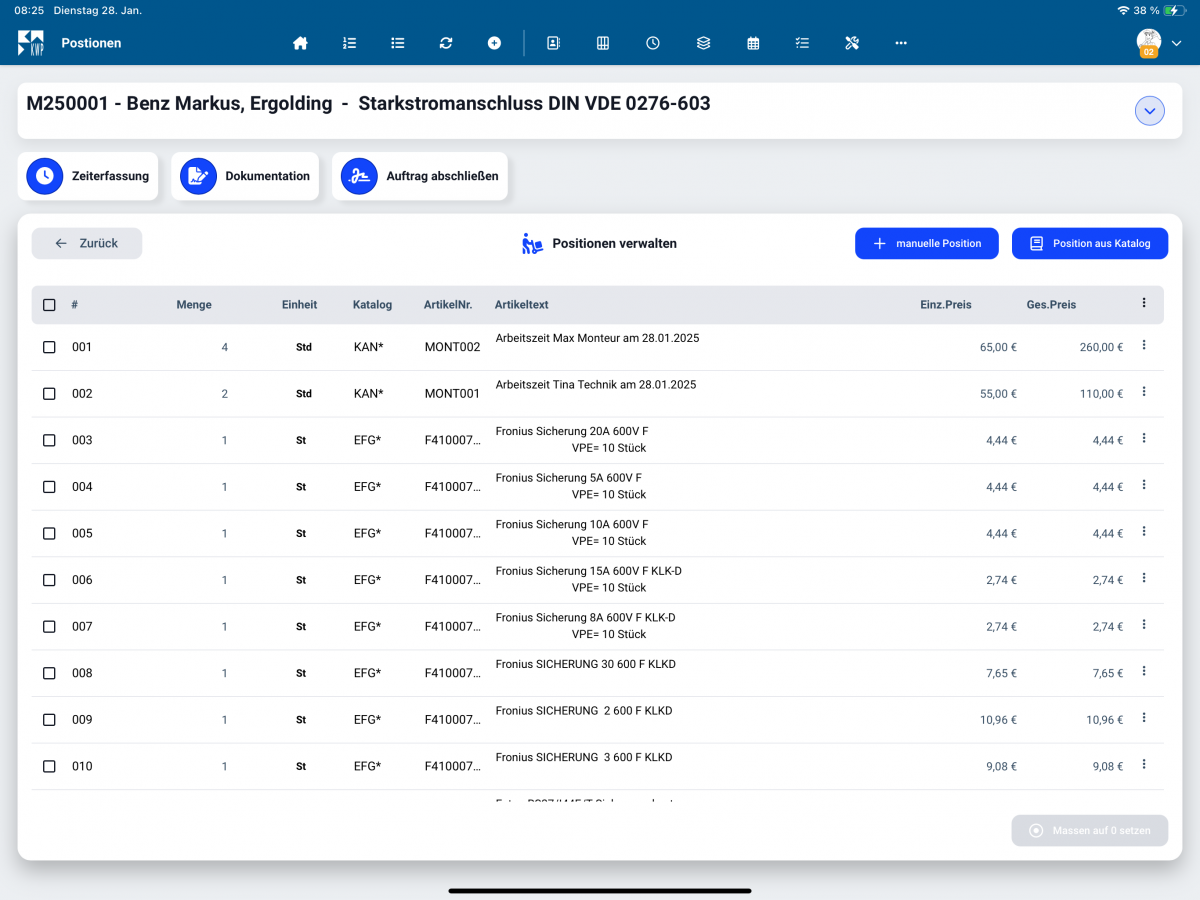Viewport: 1200px width, 900px height.
Task: Toggle the select-all checkbox in table header
Action: [x=49, y=305]
